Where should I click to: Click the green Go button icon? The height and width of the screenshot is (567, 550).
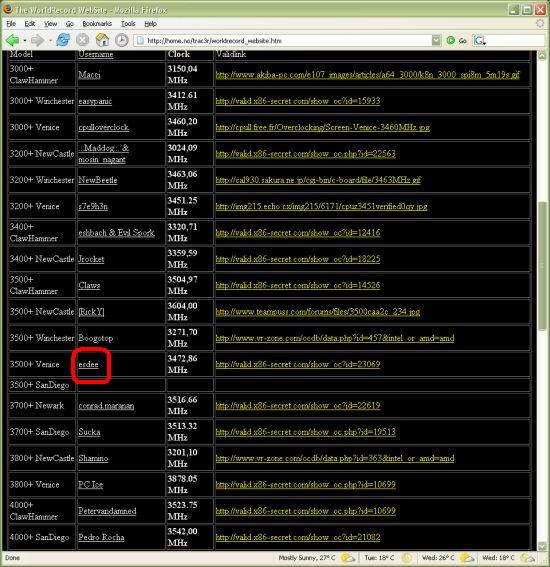click(x=451, y=40)
